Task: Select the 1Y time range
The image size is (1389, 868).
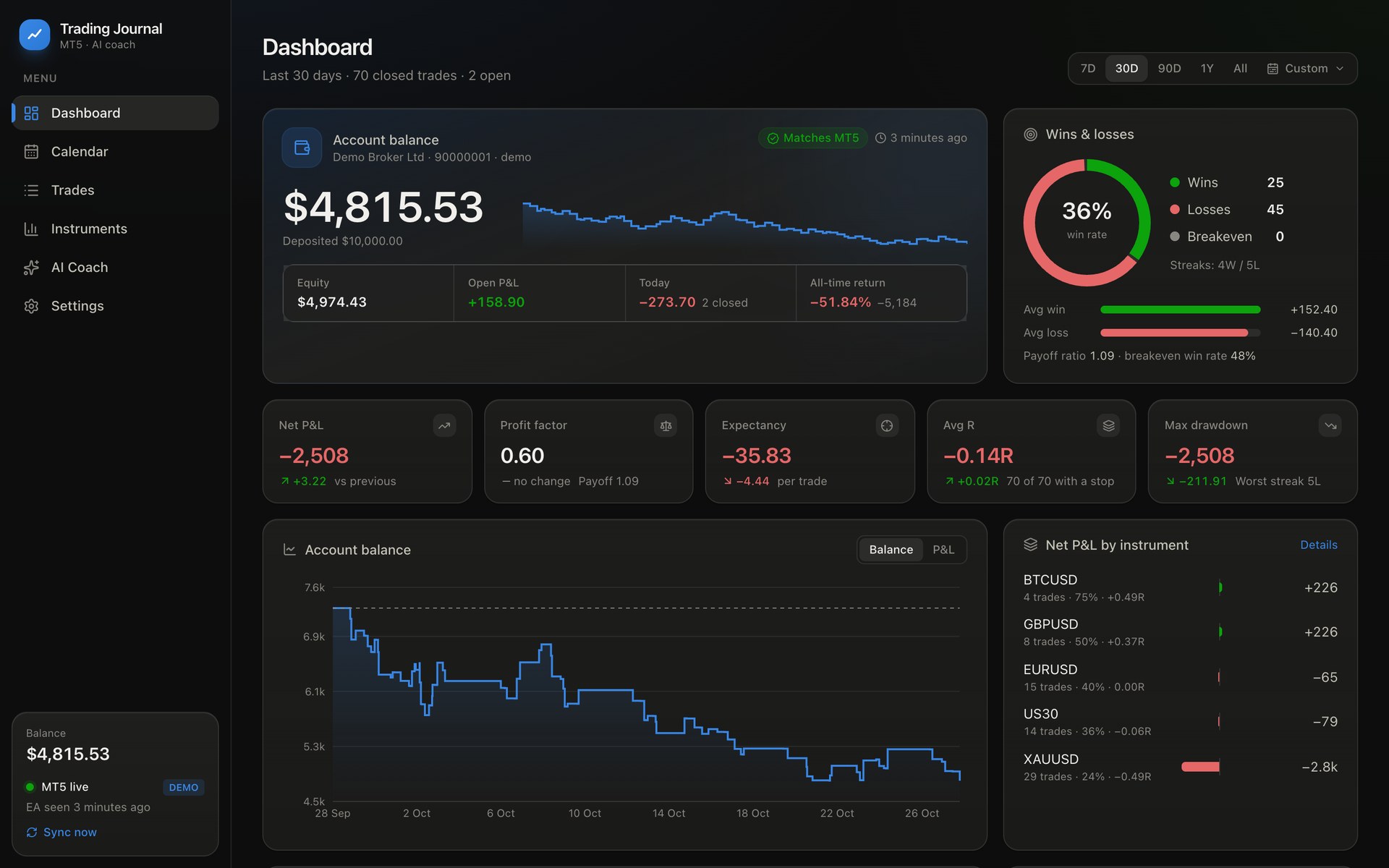Action: [x=1207, y=69]
